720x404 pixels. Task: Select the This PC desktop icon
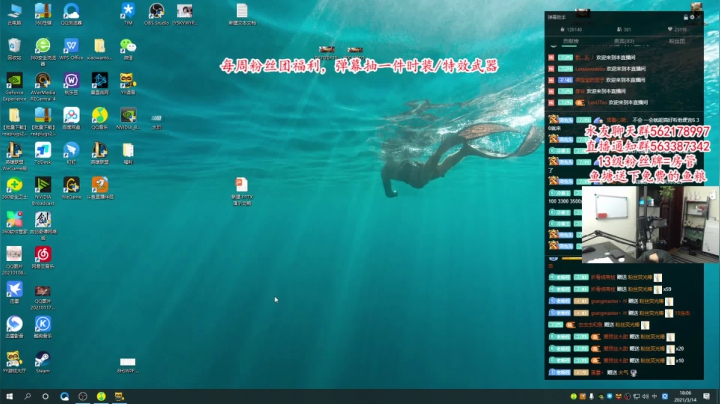tap(14, 14)
